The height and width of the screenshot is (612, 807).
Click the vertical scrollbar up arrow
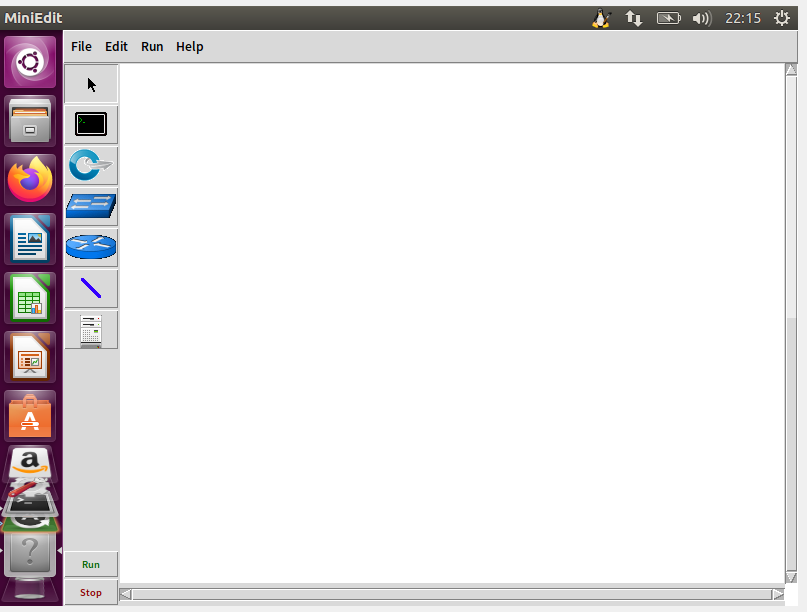791,70
